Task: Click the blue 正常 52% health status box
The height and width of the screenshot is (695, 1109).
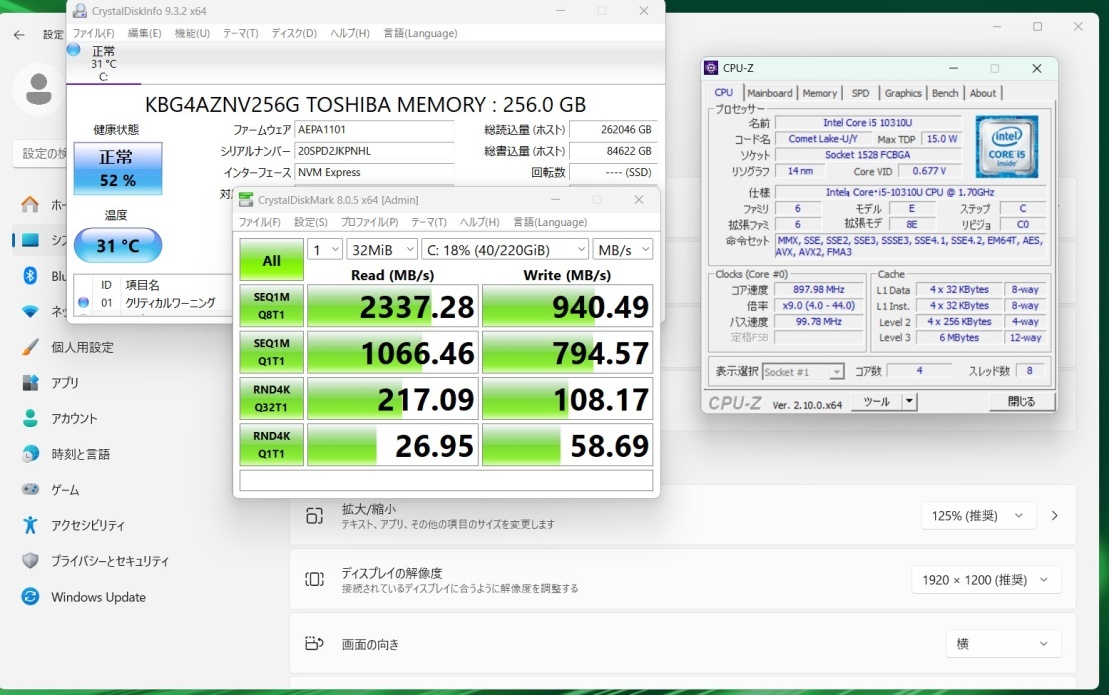Action: point(117,169)
